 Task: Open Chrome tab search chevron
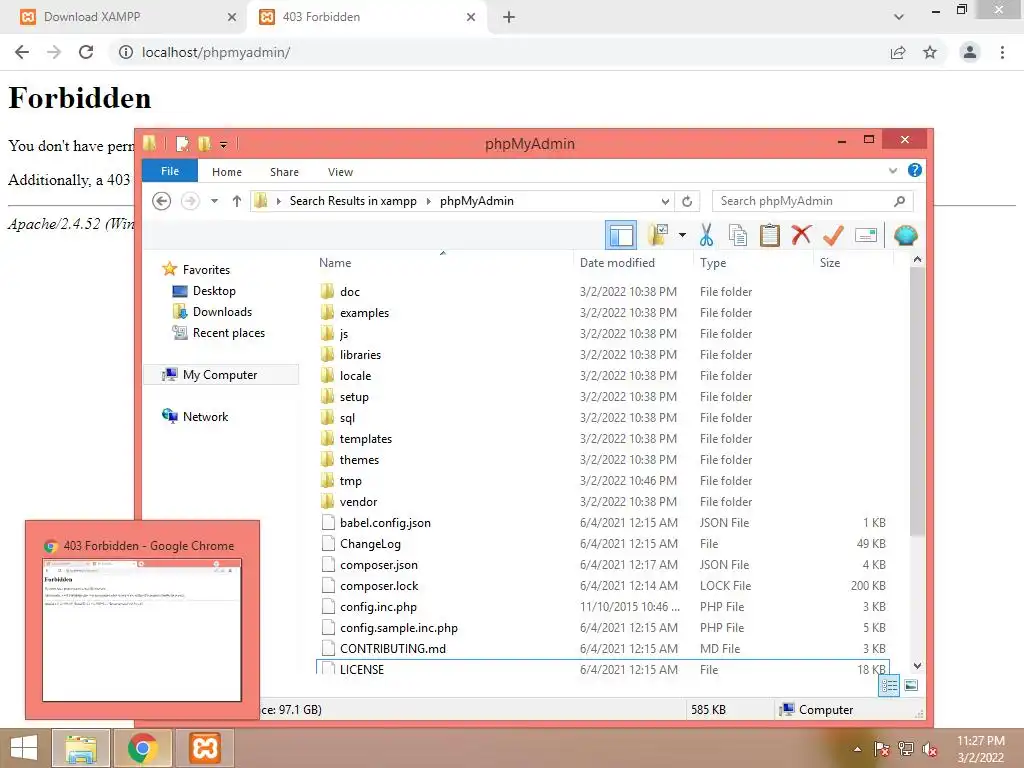point(899,17)
